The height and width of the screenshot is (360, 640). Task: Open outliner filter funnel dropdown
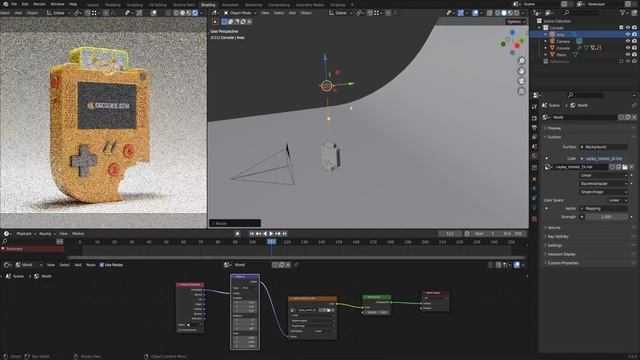tap(625, 13)
